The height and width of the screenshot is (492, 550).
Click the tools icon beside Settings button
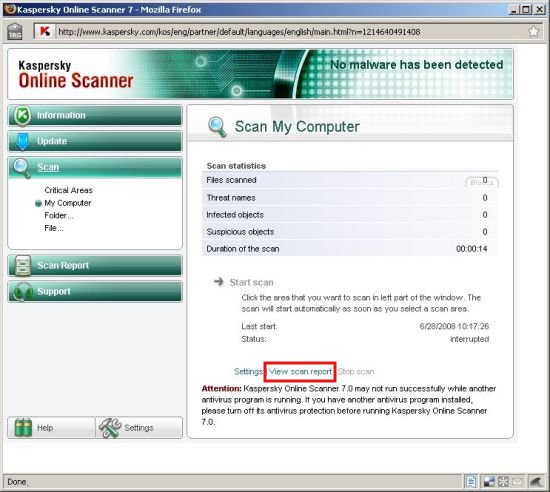tap(110, 427)
